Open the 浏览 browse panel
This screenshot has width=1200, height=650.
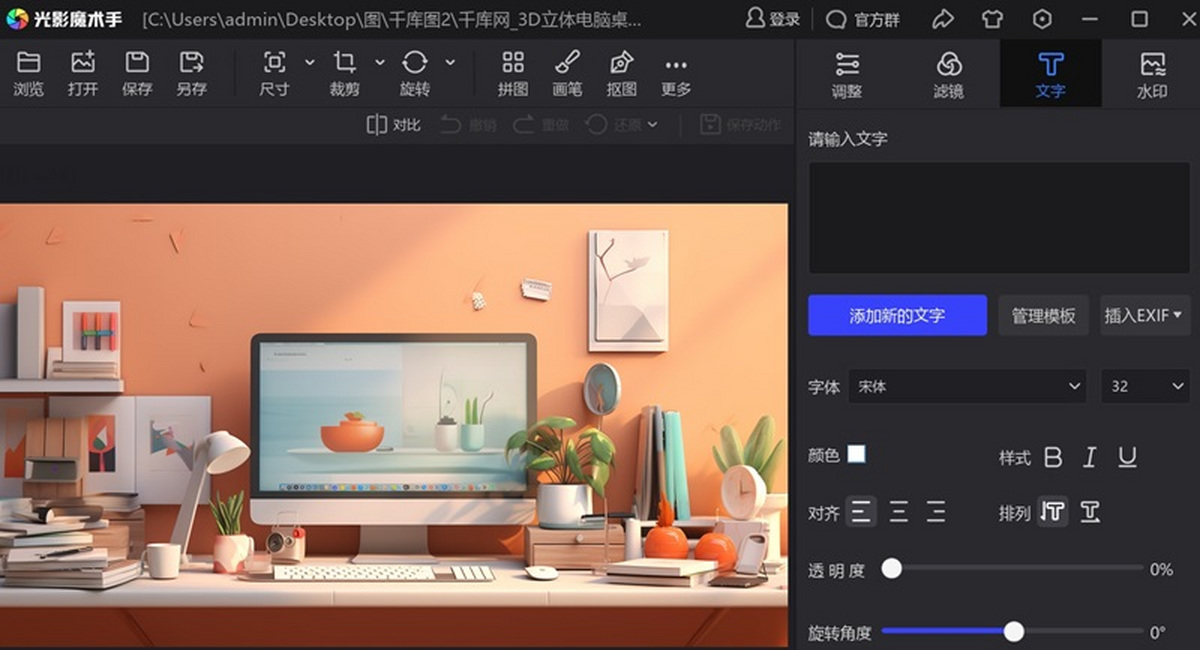click(x=29, y=73)
